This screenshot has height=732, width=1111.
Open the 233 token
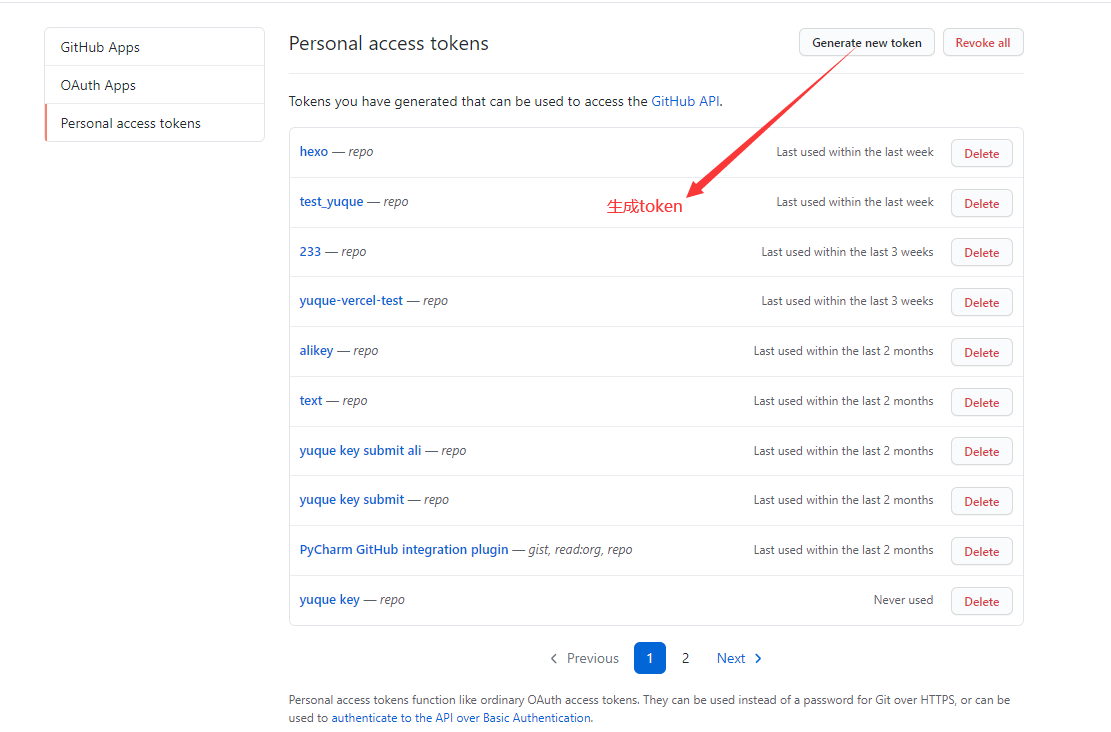(x=310, y=252)
